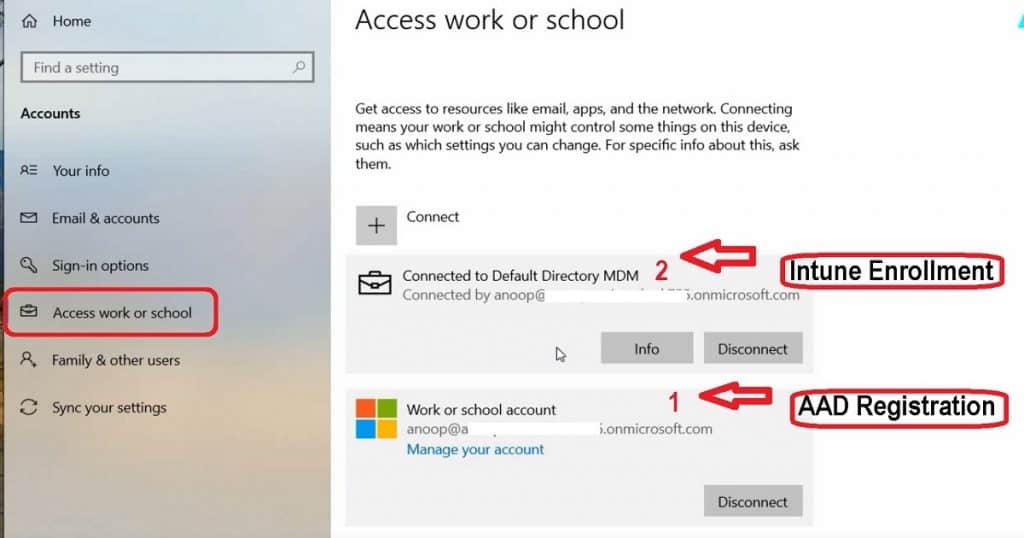Click the Microsoft logo of Work or school account
The width and height of the screenshot is (1024, 538).
pyautogui.click(x=376, y=419)
